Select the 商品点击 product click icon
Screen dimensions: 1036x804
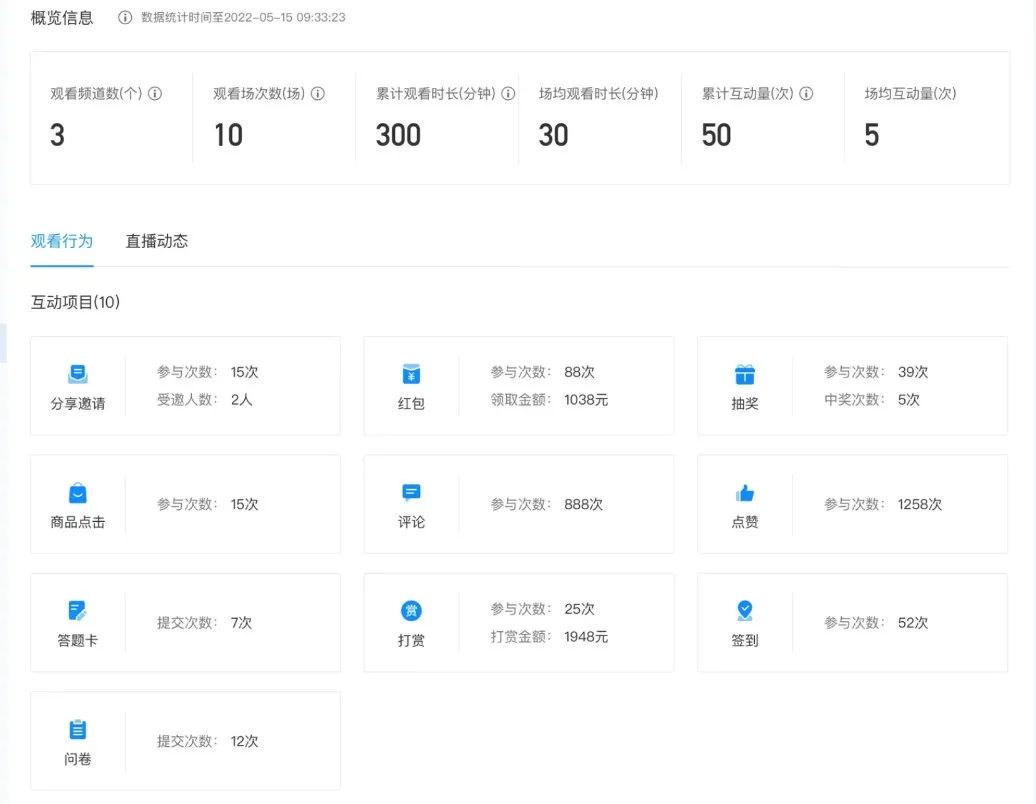tap(78, 492)
